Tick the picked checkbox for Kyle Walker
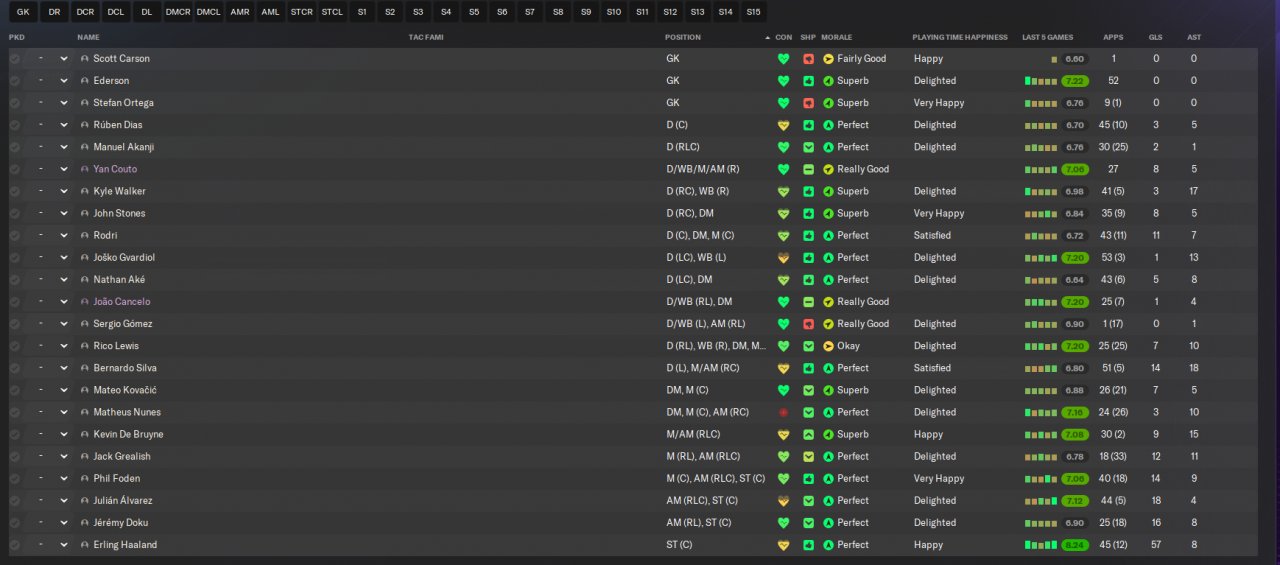Viewport: 1280px width, 565px height. (14, 191)
